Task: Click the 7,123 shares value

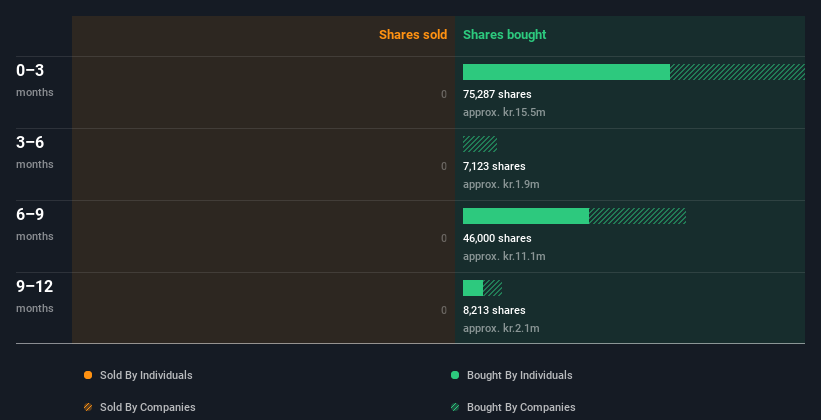Action: (494, 166)
